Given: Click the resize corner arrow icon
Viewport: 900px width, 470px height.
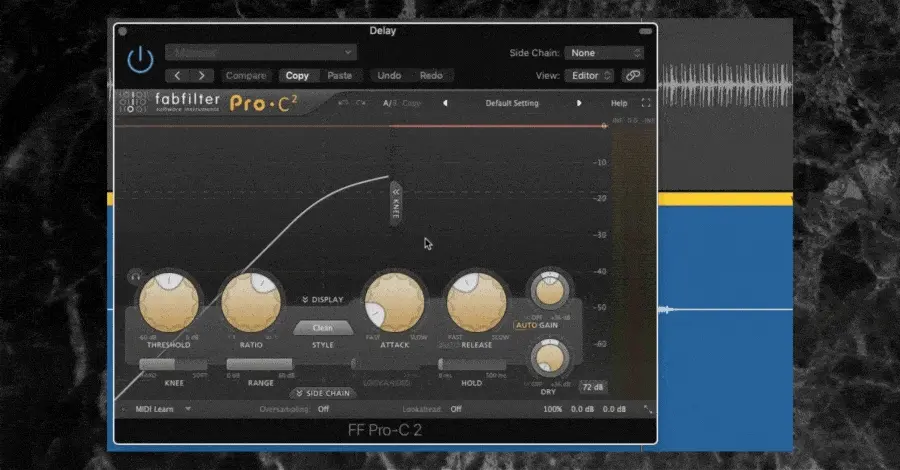Looking at the screenshot, I should 647,409.
